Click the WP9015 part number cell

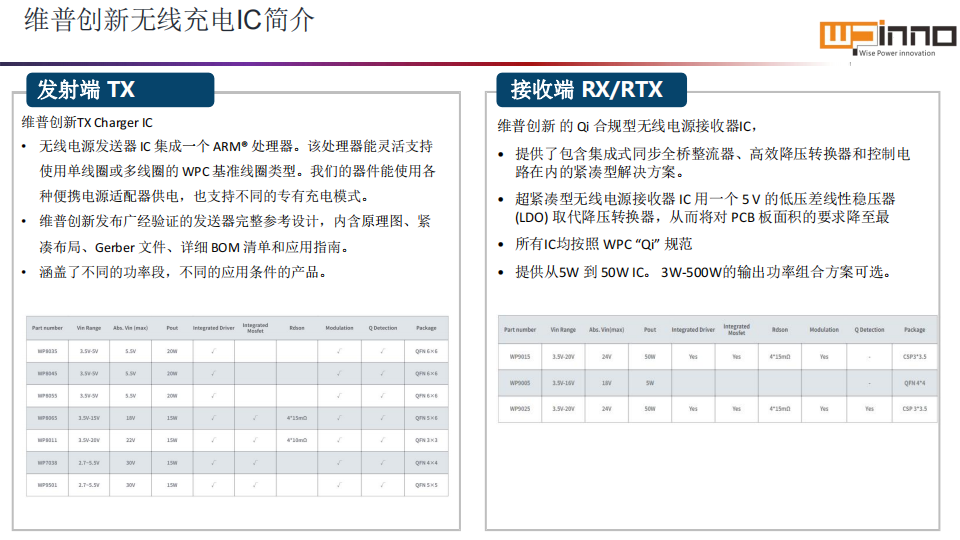tap(520, 357)
